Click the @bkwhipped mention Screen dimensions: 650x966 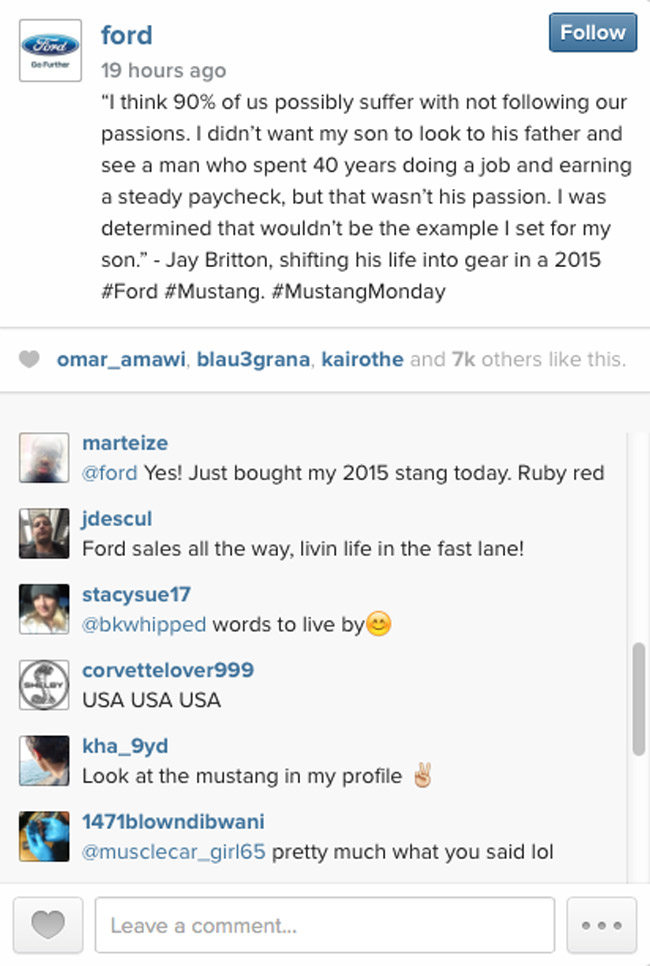144,625
